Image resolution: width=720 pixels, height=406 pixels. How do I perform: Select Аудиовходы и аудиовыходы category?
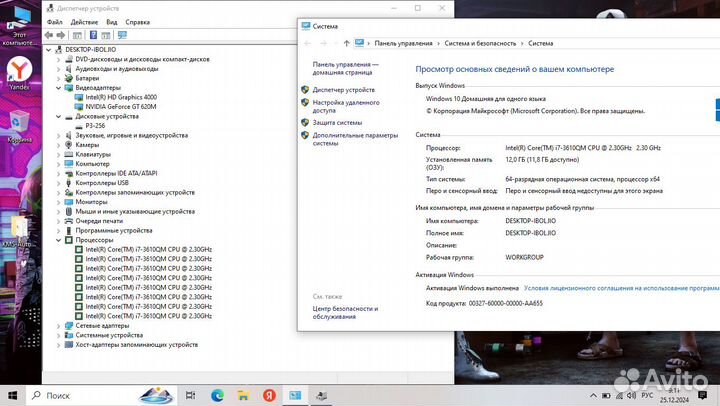[x=117, y=68]
